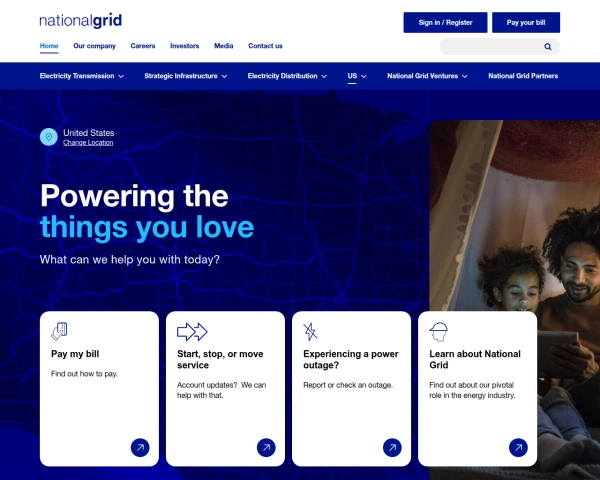
Task: Click the Start, stop, or move service heading
Action: point(220,359)
